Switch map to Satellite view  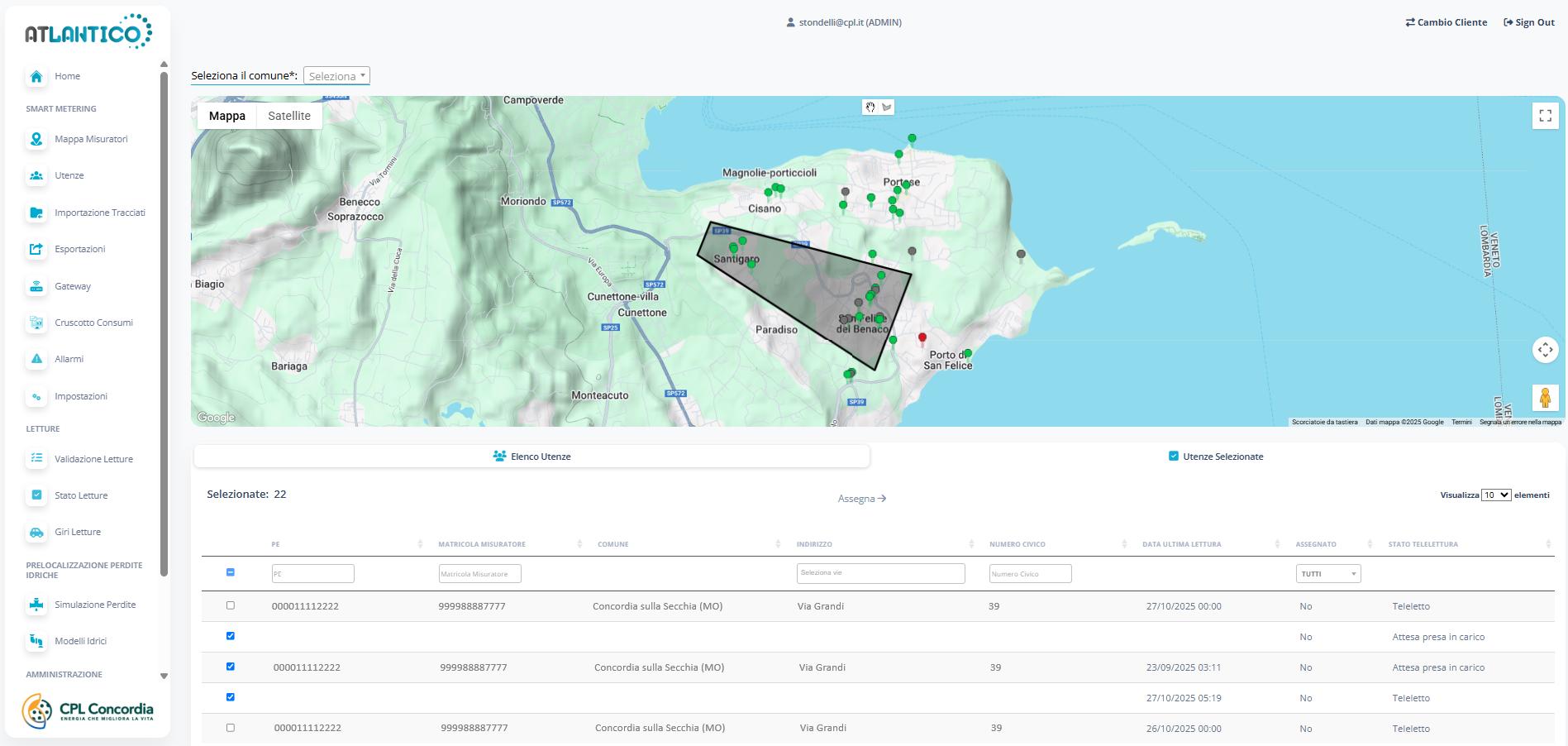click(x=289, y=116)
